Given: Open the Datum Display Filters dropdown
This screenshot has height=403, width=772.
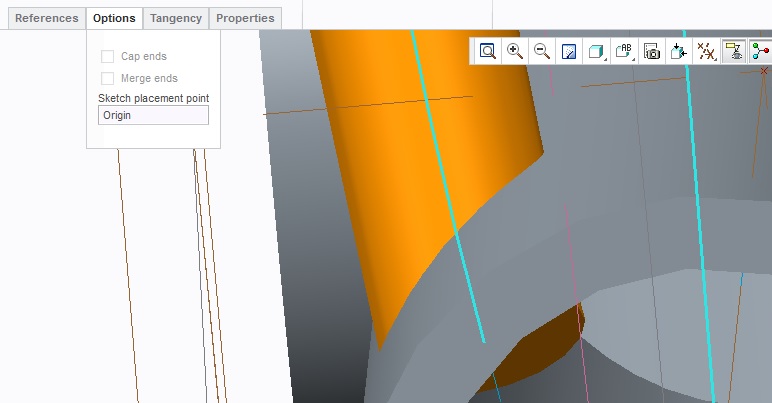Looking at the screenshot, I should [707, 51].
